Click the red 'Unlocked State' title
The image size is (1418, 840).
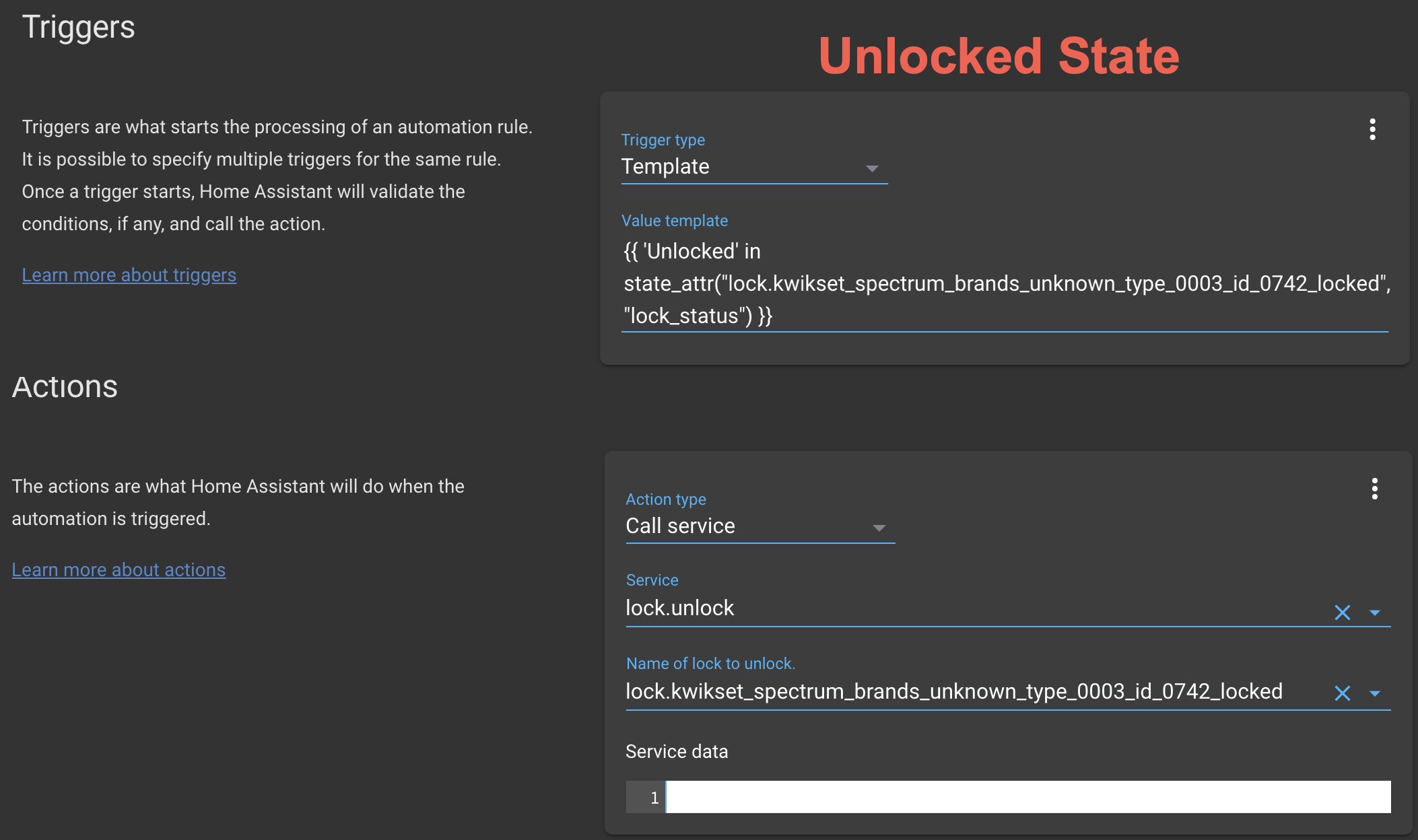[999, 56]
